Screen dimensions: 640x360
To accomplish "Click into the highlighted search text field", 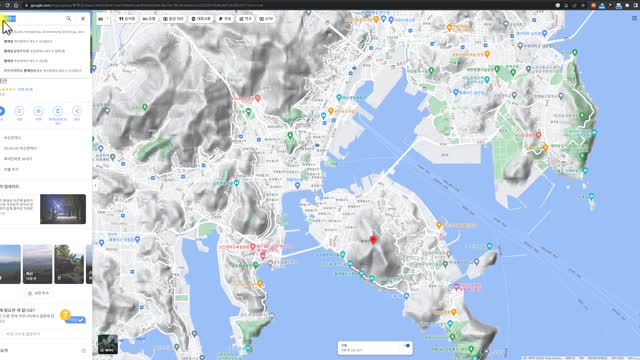I will (x=33, y=18).
